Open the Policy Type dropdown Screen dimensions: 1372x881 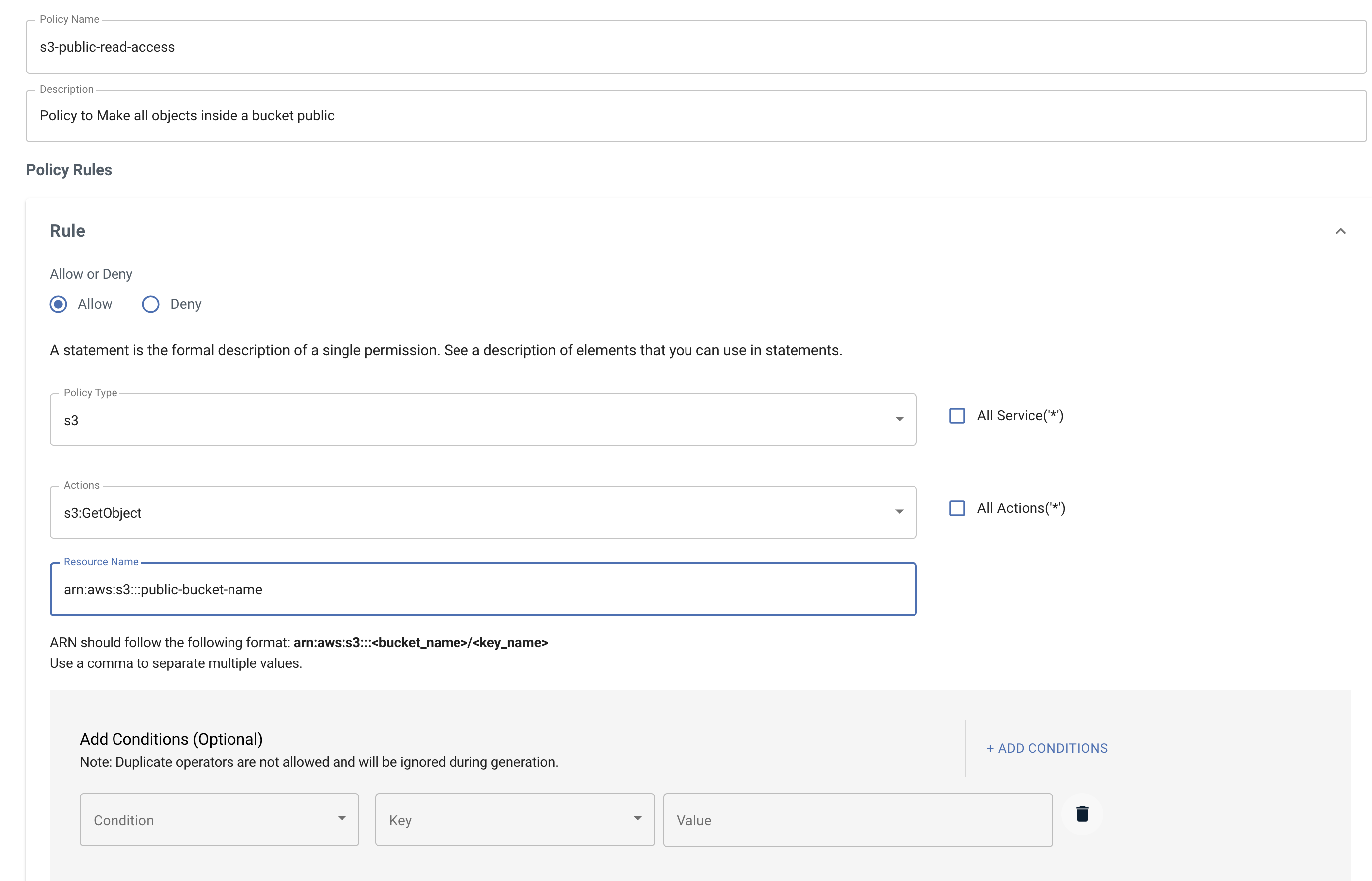tap(483, 420)
